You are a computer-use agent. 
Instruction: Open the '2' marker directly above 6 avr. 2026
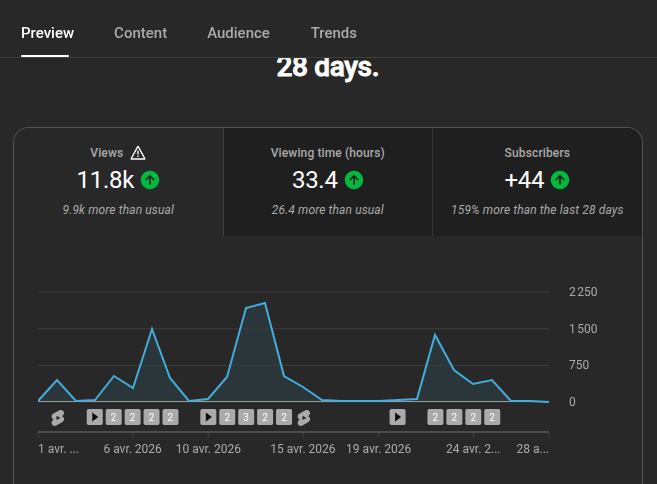coord(132,417)
